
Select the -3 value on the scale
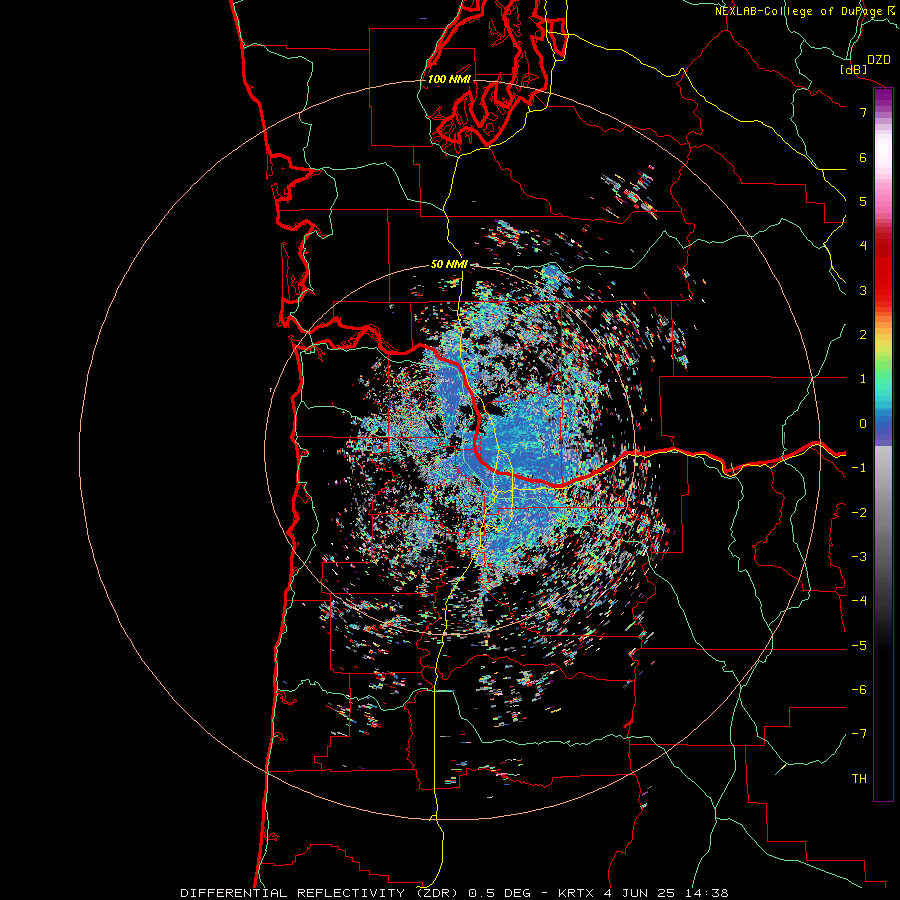[859, 557]
